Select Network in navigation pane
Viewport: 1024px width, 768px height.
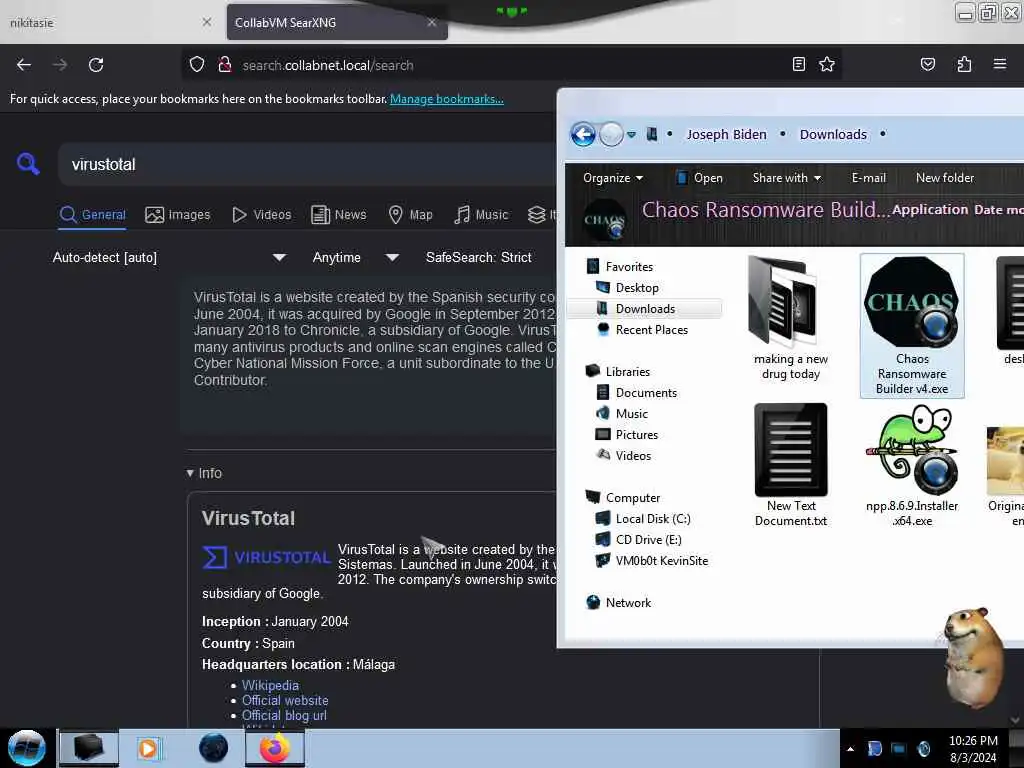click(628, 602)
